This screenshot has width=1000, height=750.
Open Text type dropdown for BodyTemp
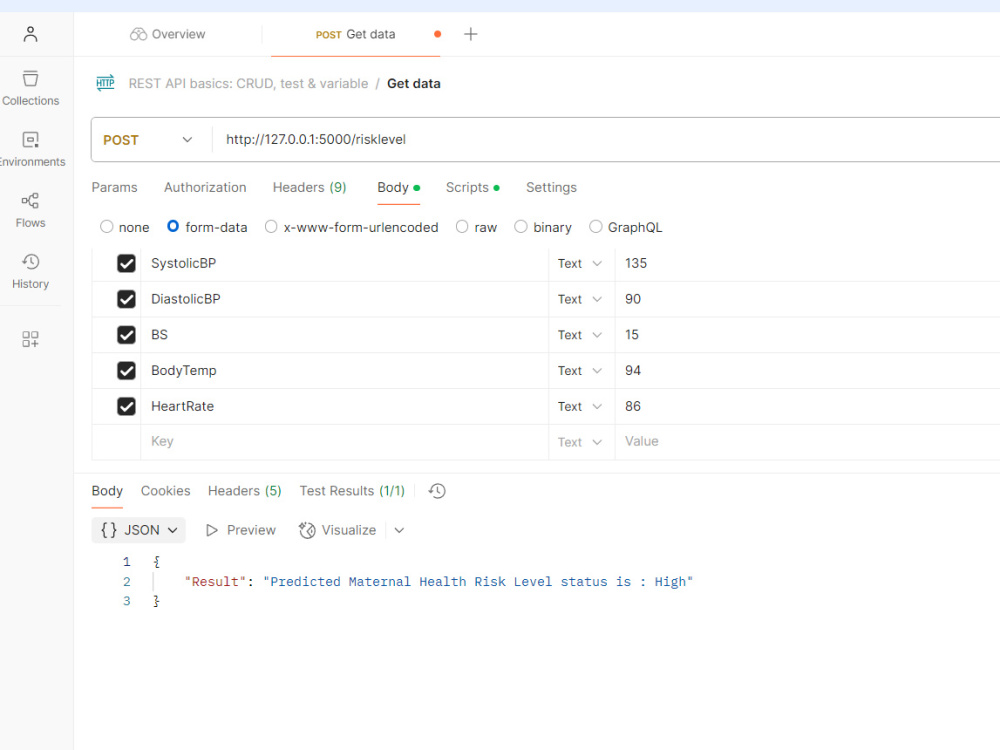pos(580,371)
